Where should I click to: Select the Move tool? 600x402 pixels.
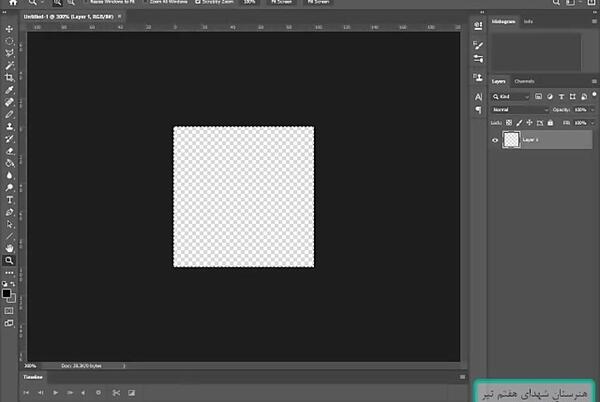(x=9, y=29)
